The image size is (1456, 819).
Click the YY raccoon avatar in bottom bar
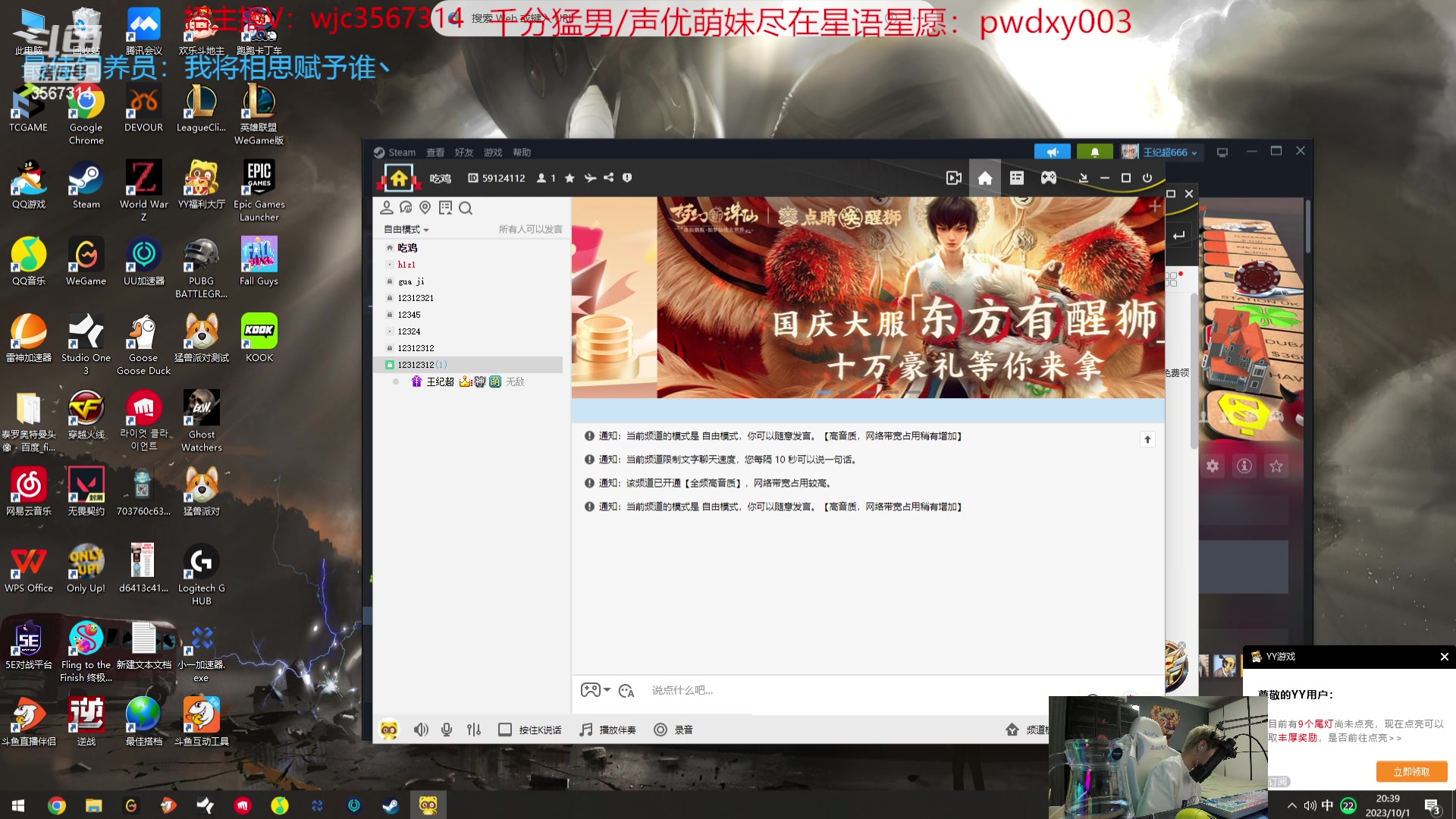pyautogui.click(x=389, y=730)
